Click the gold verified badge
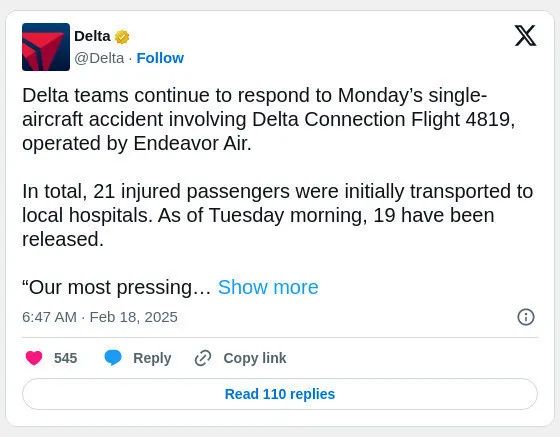 (x=122, y=37)
